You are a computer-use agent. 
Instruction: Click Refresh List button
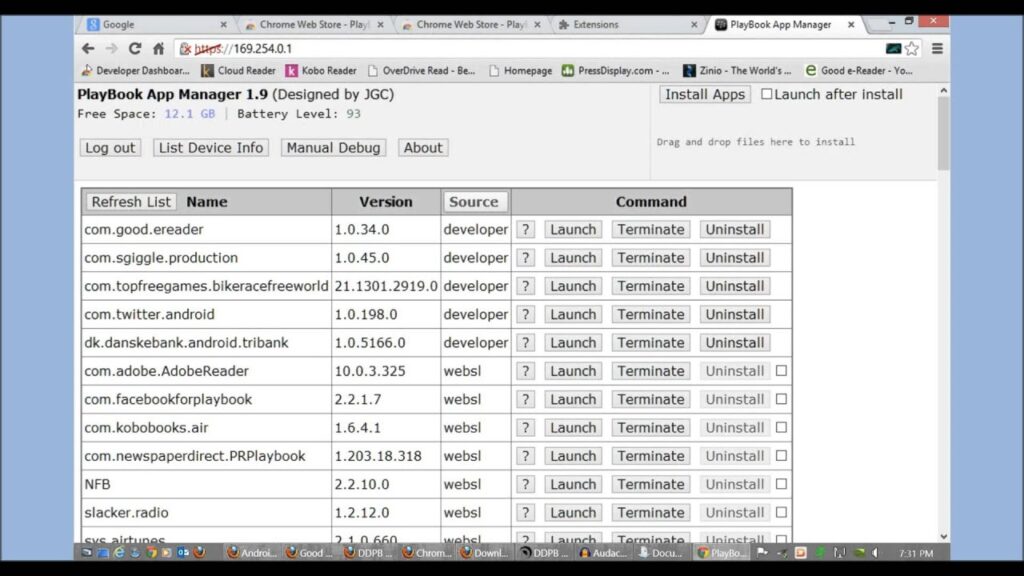(131, 202)
